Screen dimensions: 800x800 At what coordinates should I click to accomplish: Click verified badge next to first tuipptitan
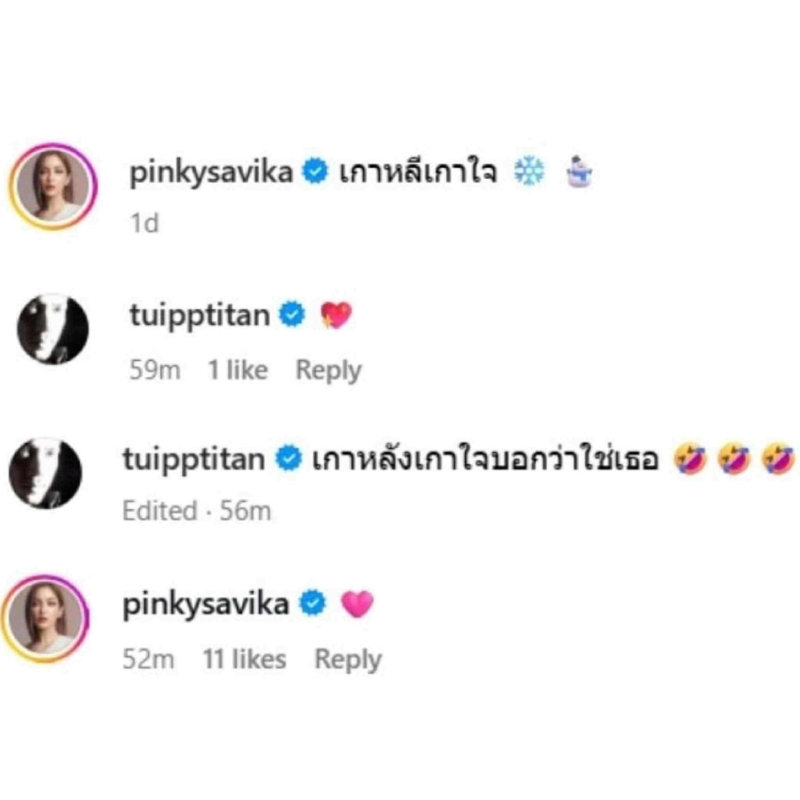point(292,314)
